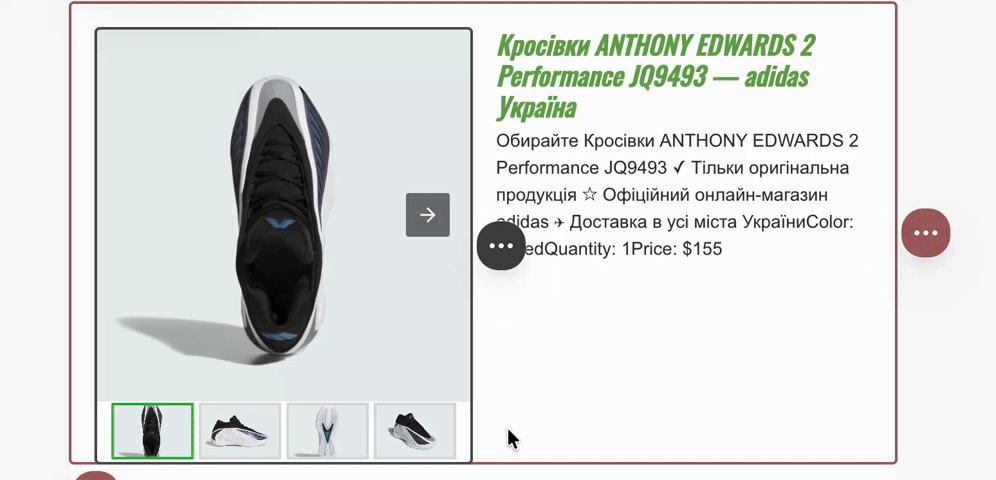Open the red three-dots menu at card edge

[925, 233]
